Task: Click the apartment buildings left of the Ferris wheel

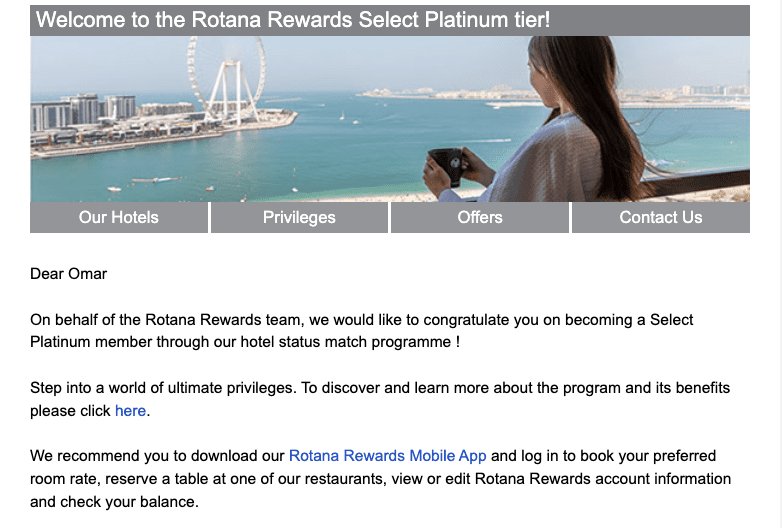Action: [x=82, y=111]
